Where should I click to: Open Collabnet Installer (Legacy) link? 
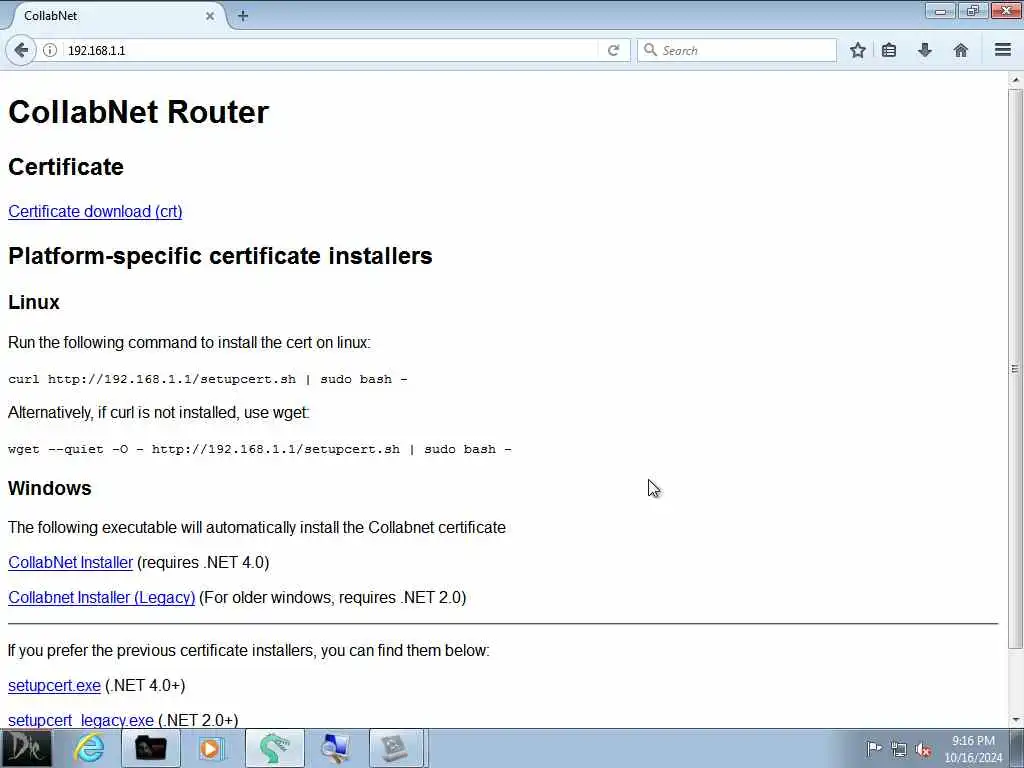coord(101,598)
